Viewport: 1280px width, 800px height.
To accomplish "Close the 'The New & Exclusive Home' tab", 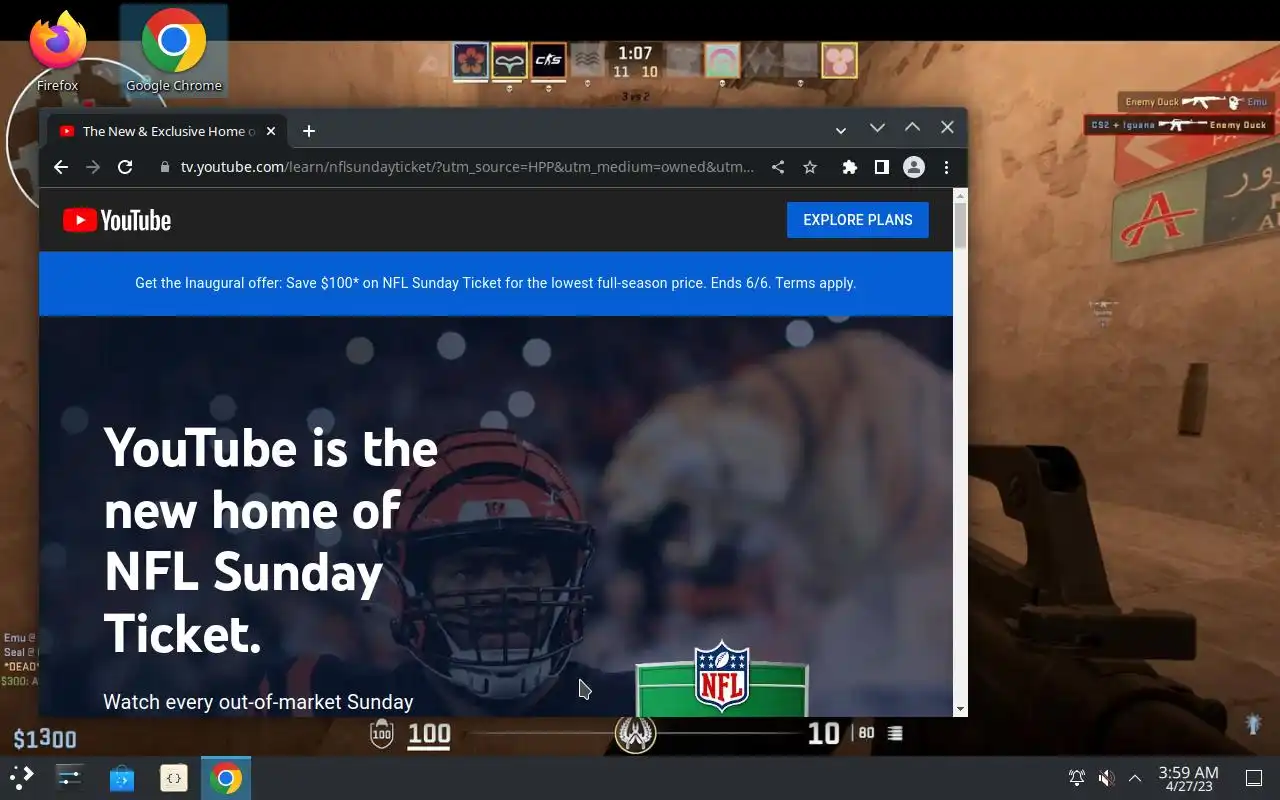I will (x=271, y=131).
